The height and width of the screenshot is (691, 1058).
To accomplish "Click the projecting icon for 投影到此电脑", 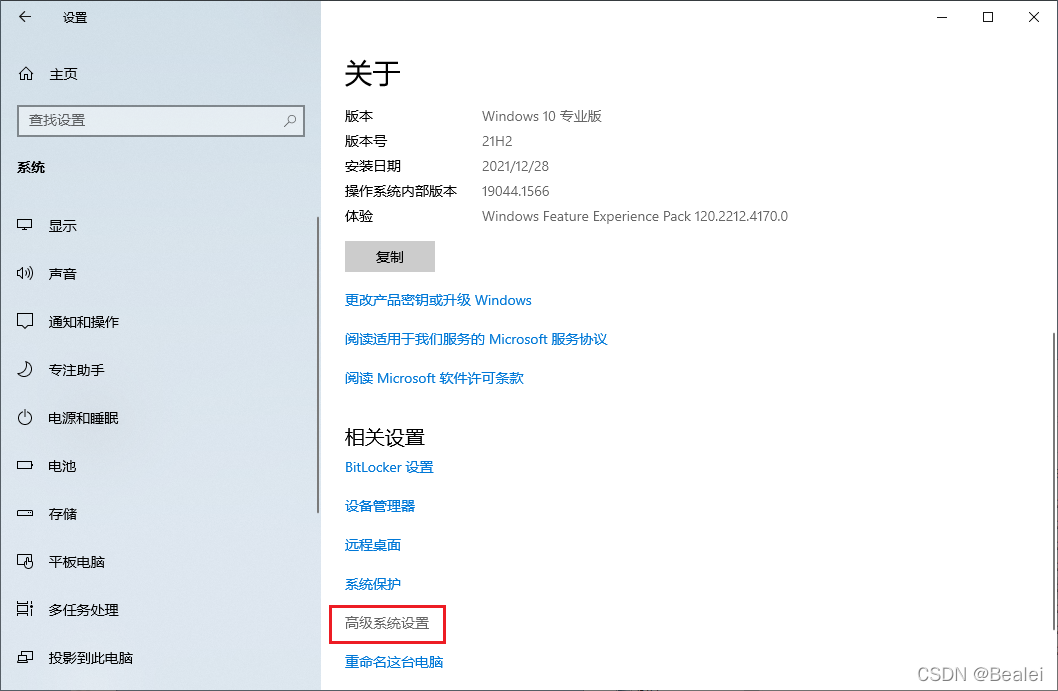I will [x=25, y=657].
